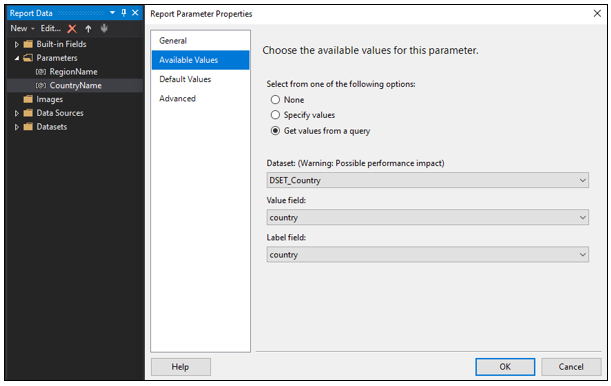Click the Parameters open folder icon
Screen dimensions: 611x386
[28, 58]
